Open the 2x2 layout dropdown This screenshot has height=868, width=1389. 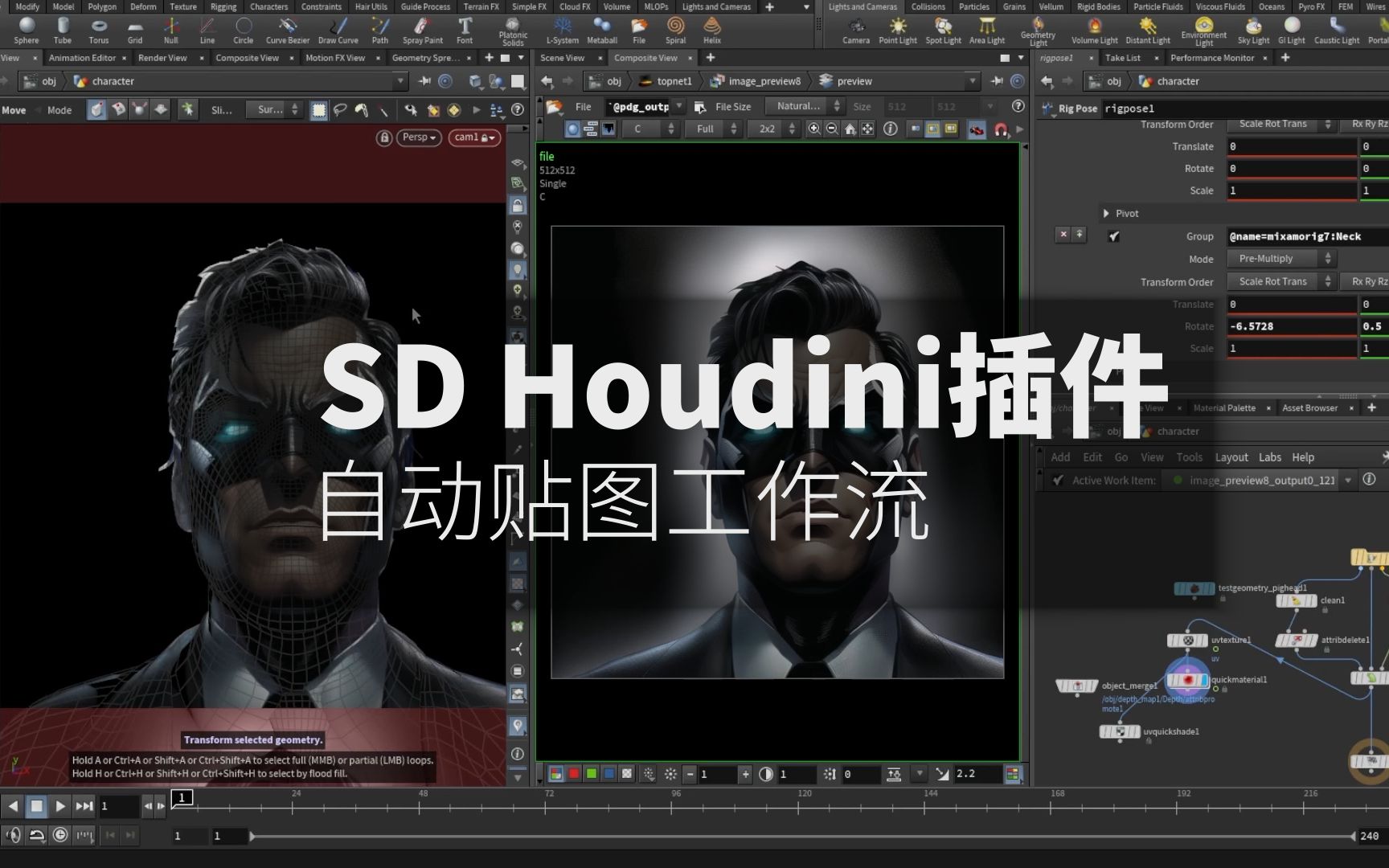[773, 129]
